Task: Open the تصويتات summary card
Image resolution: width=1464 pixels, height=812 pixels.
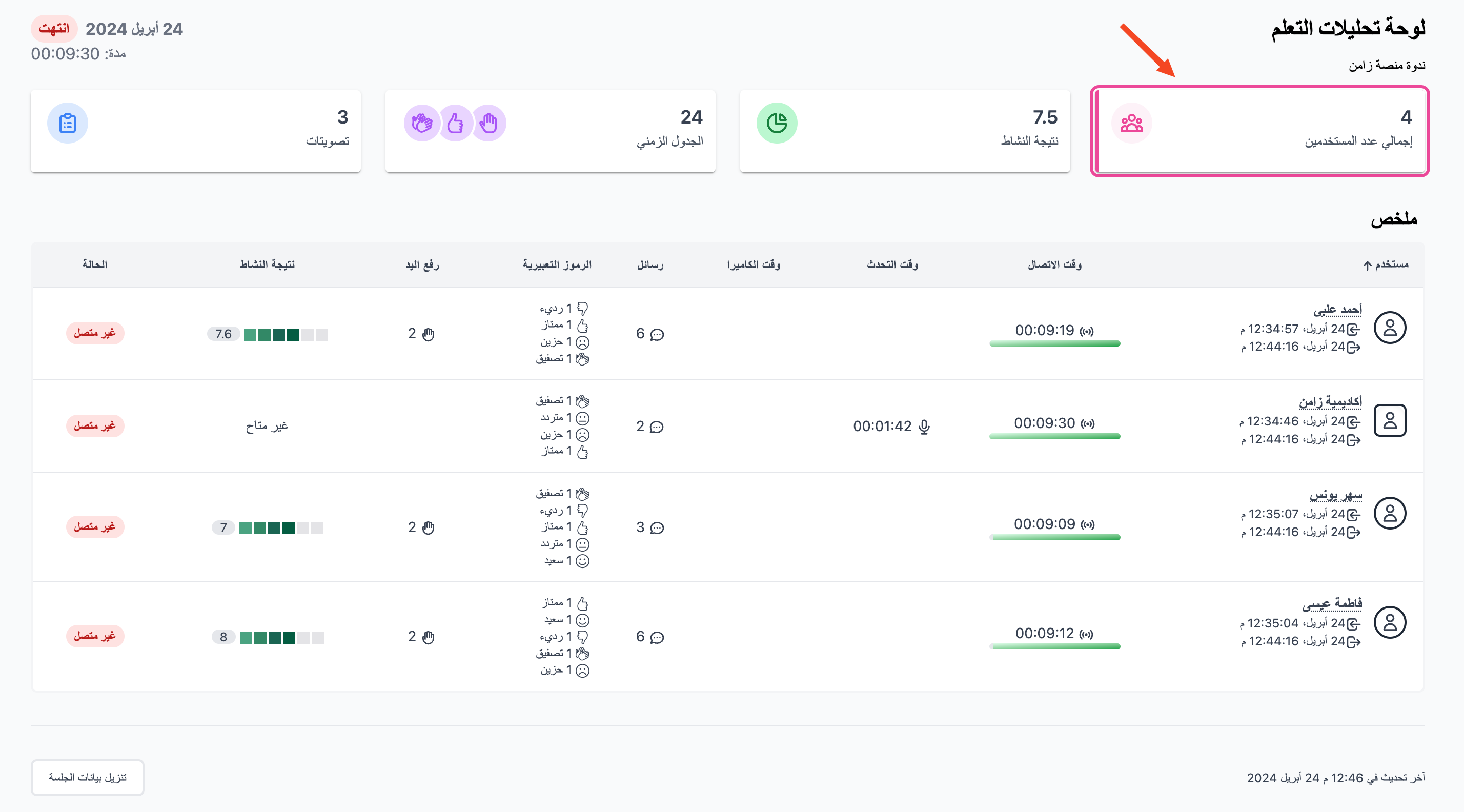Action: [x=195, y=131]
